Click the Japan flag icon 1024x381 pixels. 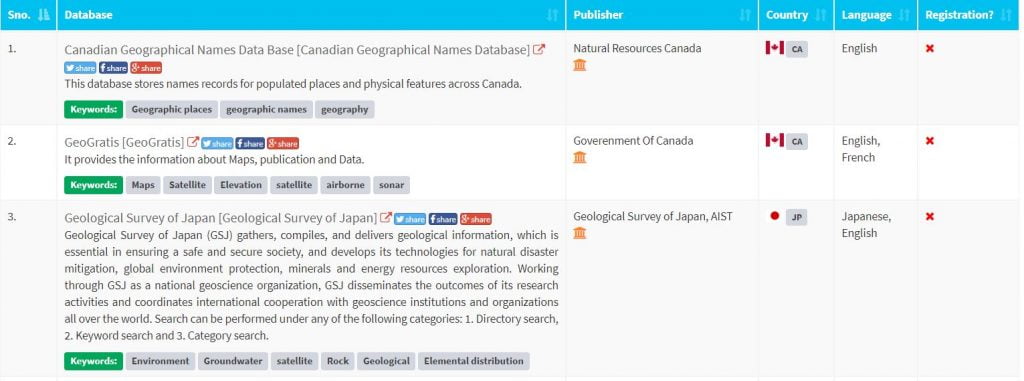click(x=775, y=216)
